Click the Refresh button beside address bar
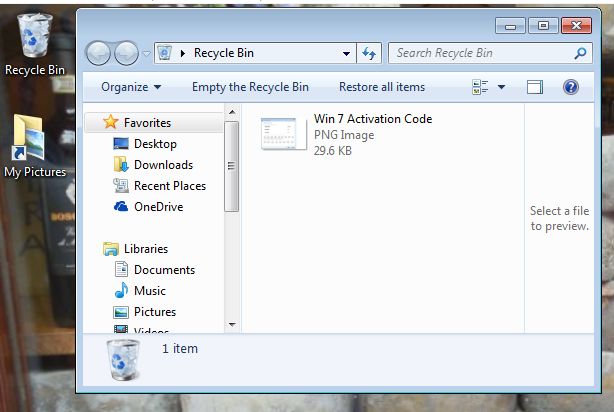This screenshot has height=412, width=614. pos(369,53)
